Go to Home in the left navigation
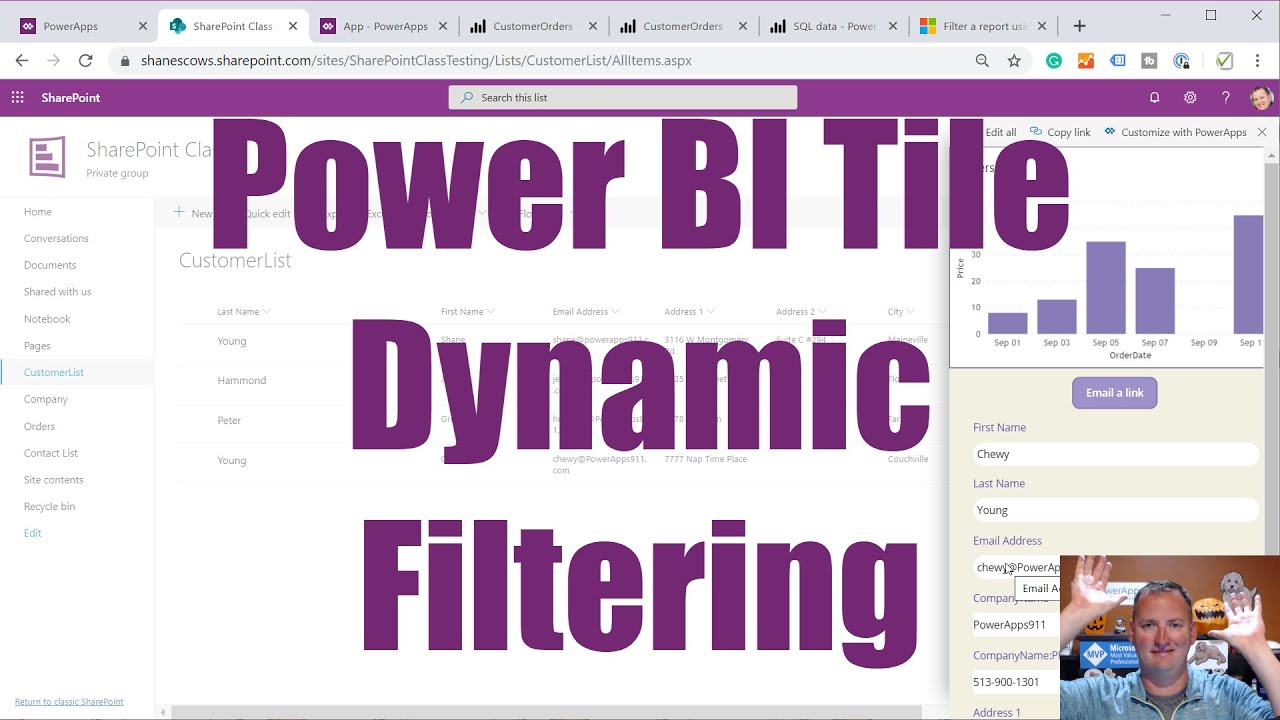1280x720 pixels. click(38, 212)
